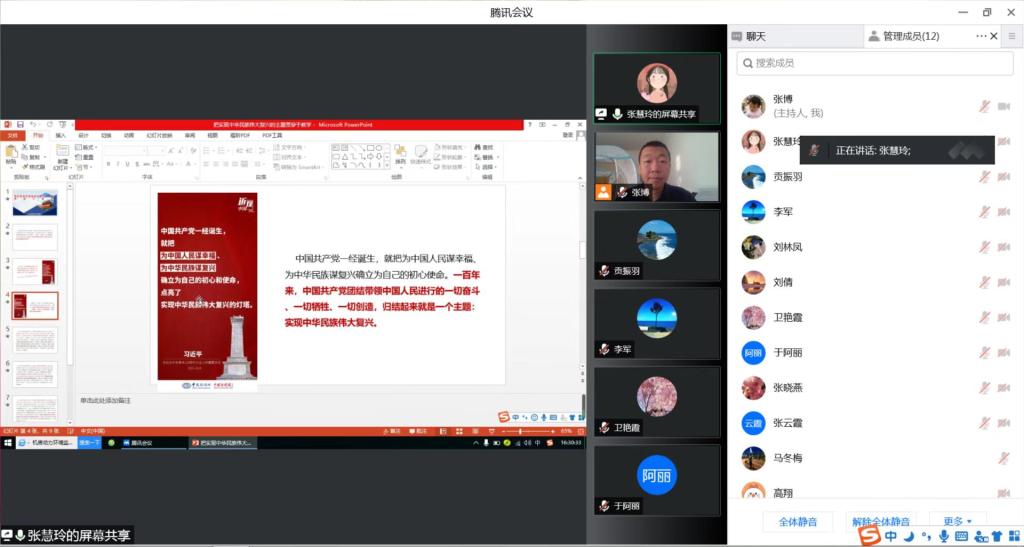The width and height of the screenshot is (1024, 547).
Task: Click the Sogou toolbar microphone icon
Action: pyautogui.click(x=942, y=537)
